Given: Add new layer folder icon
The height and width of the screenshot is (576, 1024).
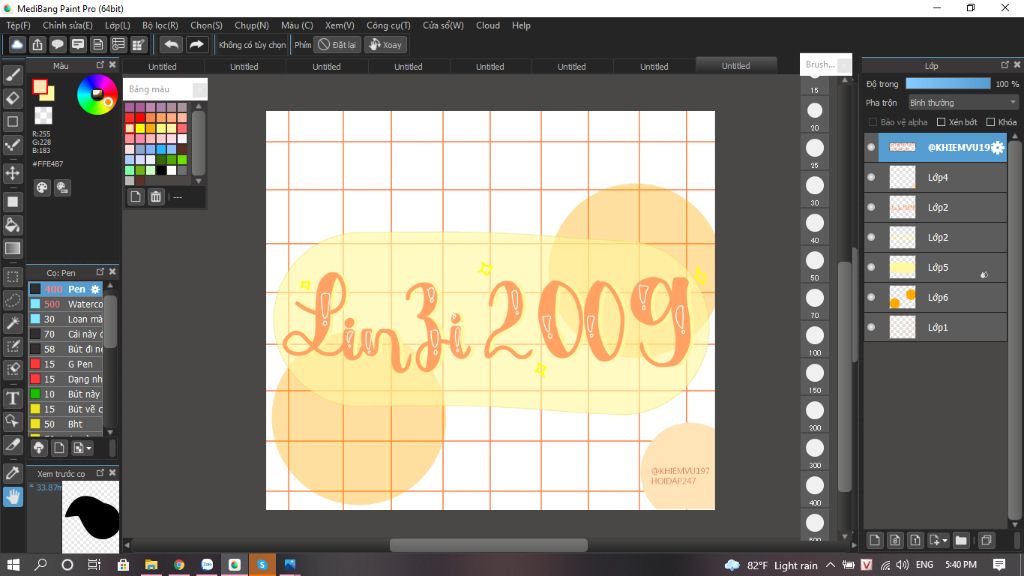Looking at the screenshot, I should tap(961, 540).
